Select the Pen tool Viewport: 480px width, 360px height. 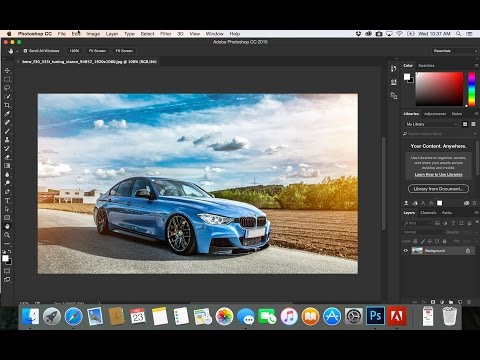(x=7, y=192)
